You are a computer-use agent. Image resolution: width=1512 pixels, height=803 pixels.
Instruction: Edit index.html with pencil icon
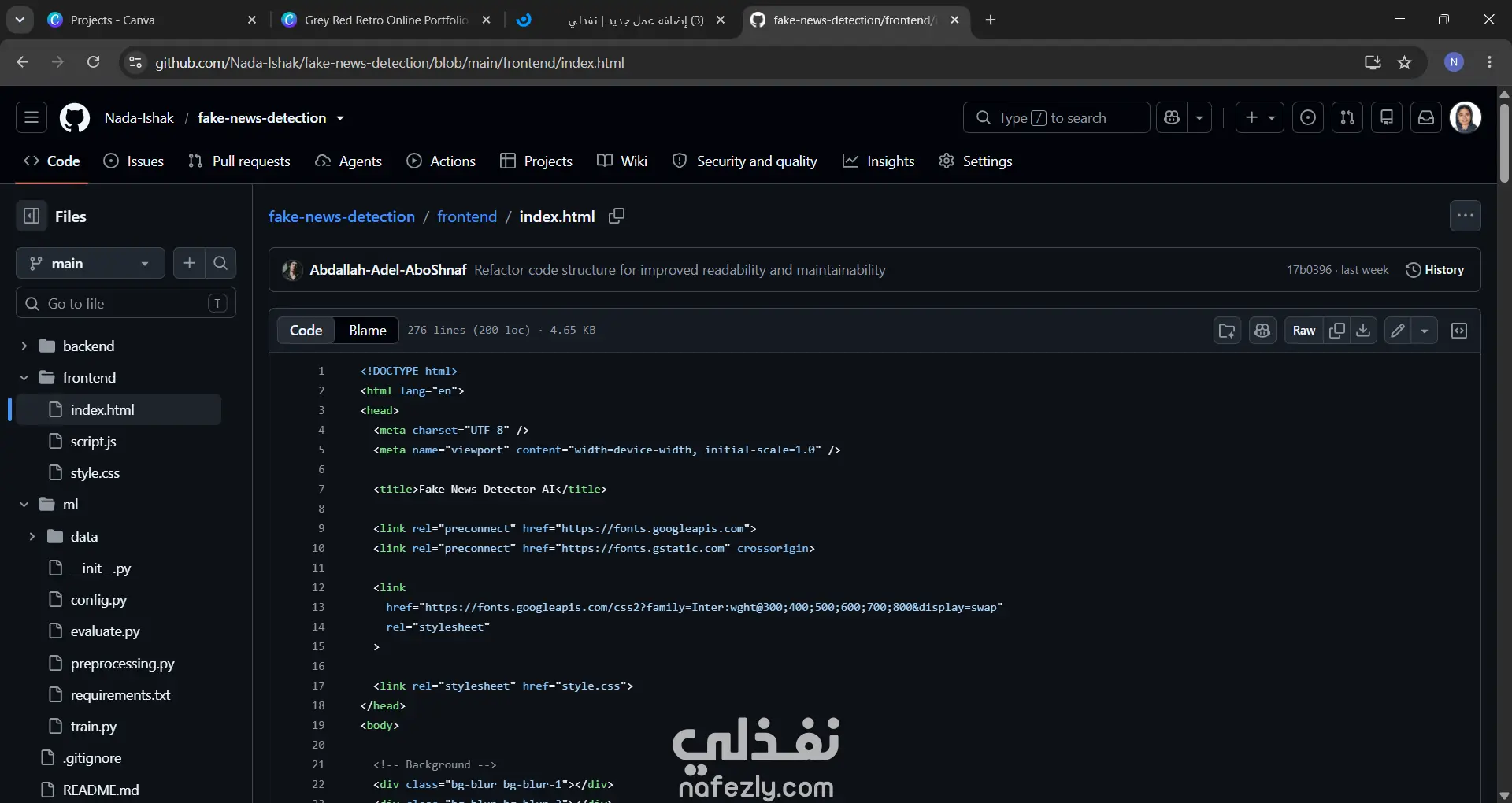click(x=1398, y=331)
